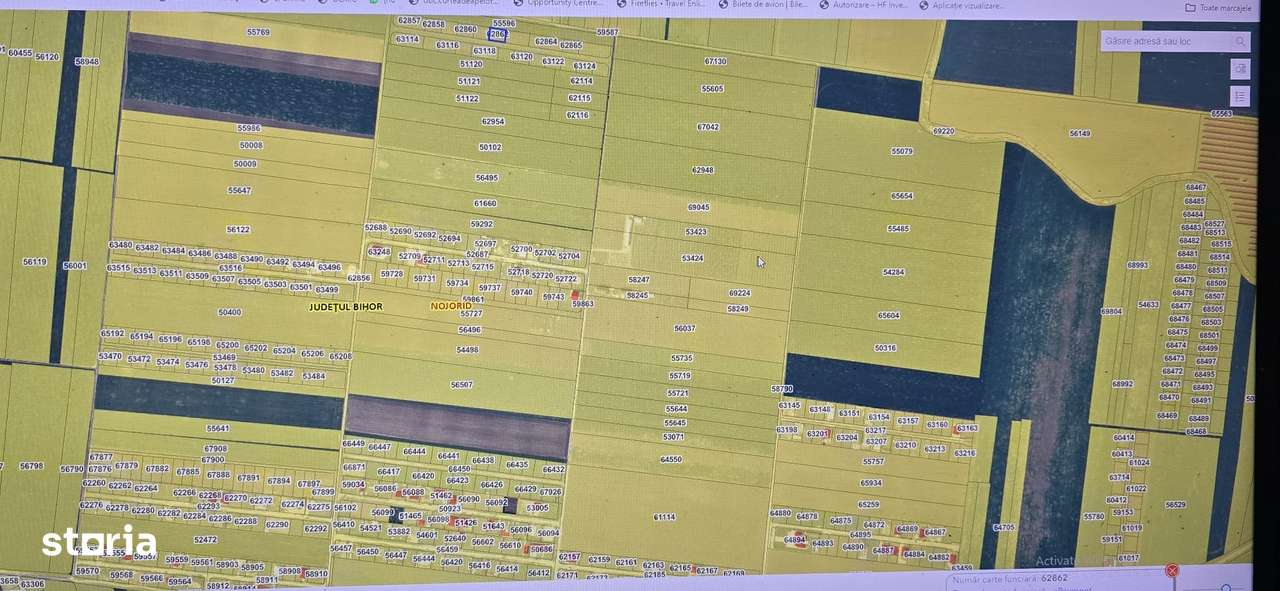1280x591 pixels.
Task: Click parcel label 54633
Action: click(x=1148, y=304)
